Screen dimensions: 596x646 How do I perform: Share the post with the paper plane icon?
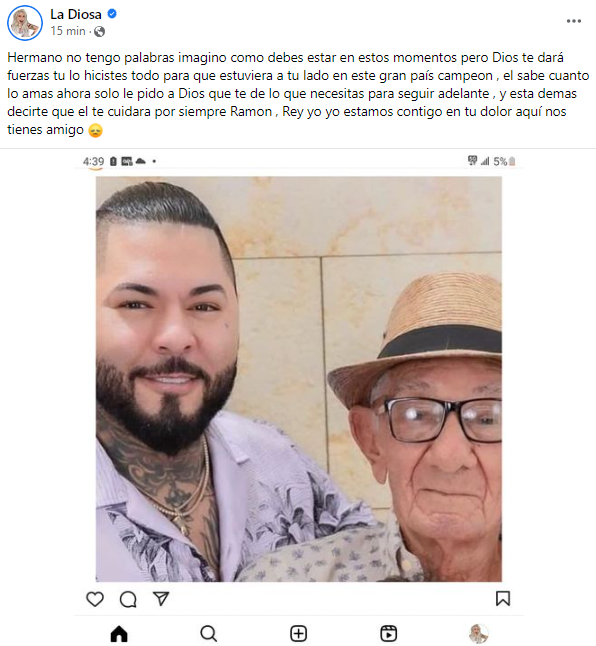pos(161,599)
